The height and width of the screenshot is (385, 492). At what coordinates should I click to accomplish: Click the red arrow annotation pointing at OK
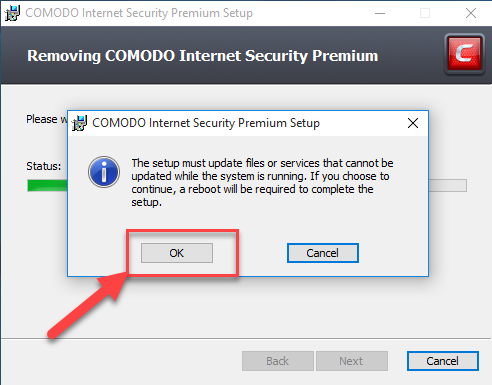point(88,305)
